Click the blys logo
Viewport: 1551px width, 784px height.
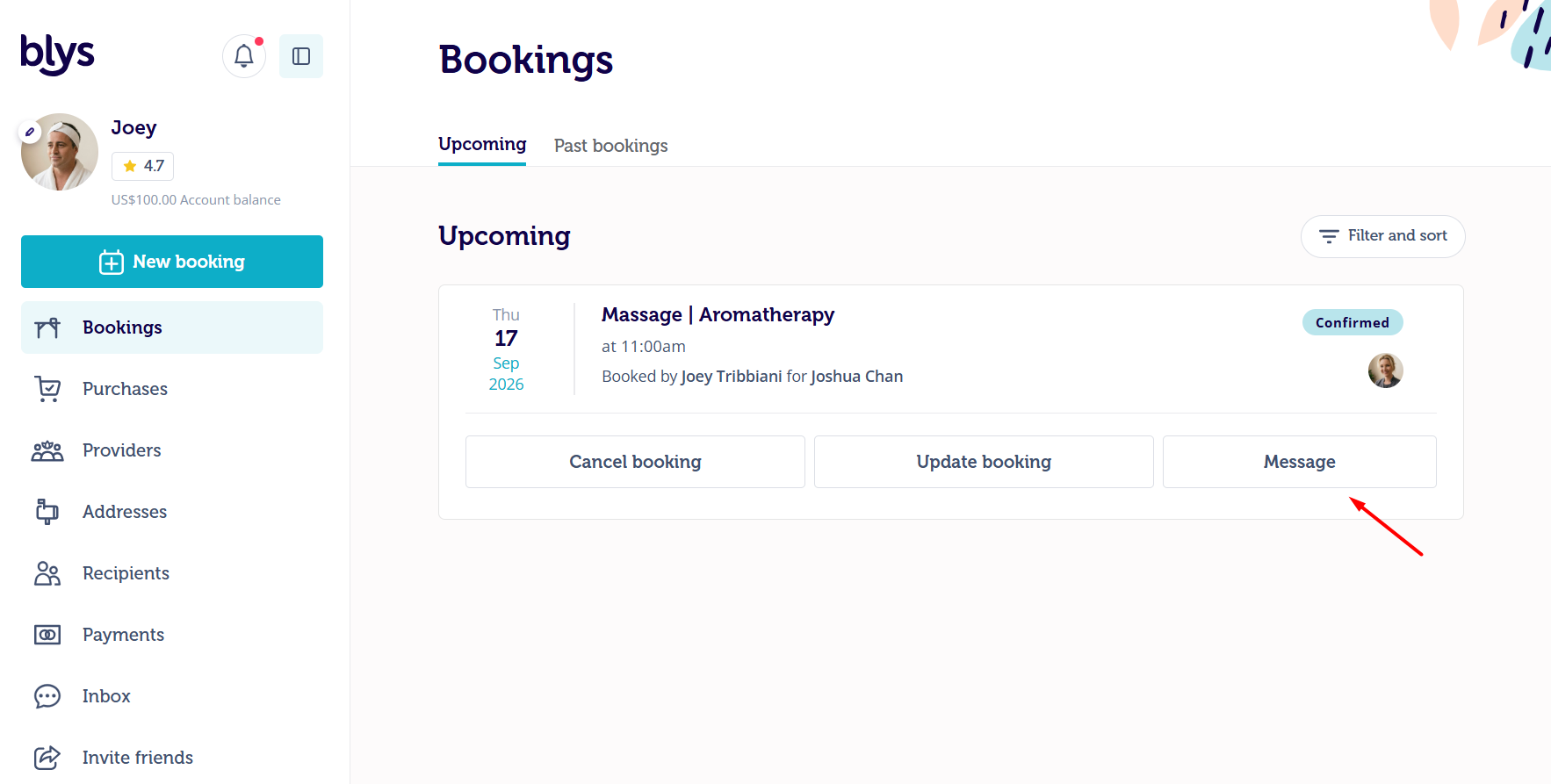(58, 54)
